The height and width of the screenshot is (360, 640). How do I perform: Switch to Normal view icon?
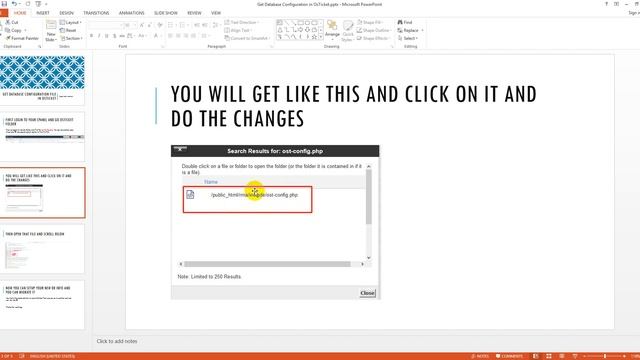[536, 356]
